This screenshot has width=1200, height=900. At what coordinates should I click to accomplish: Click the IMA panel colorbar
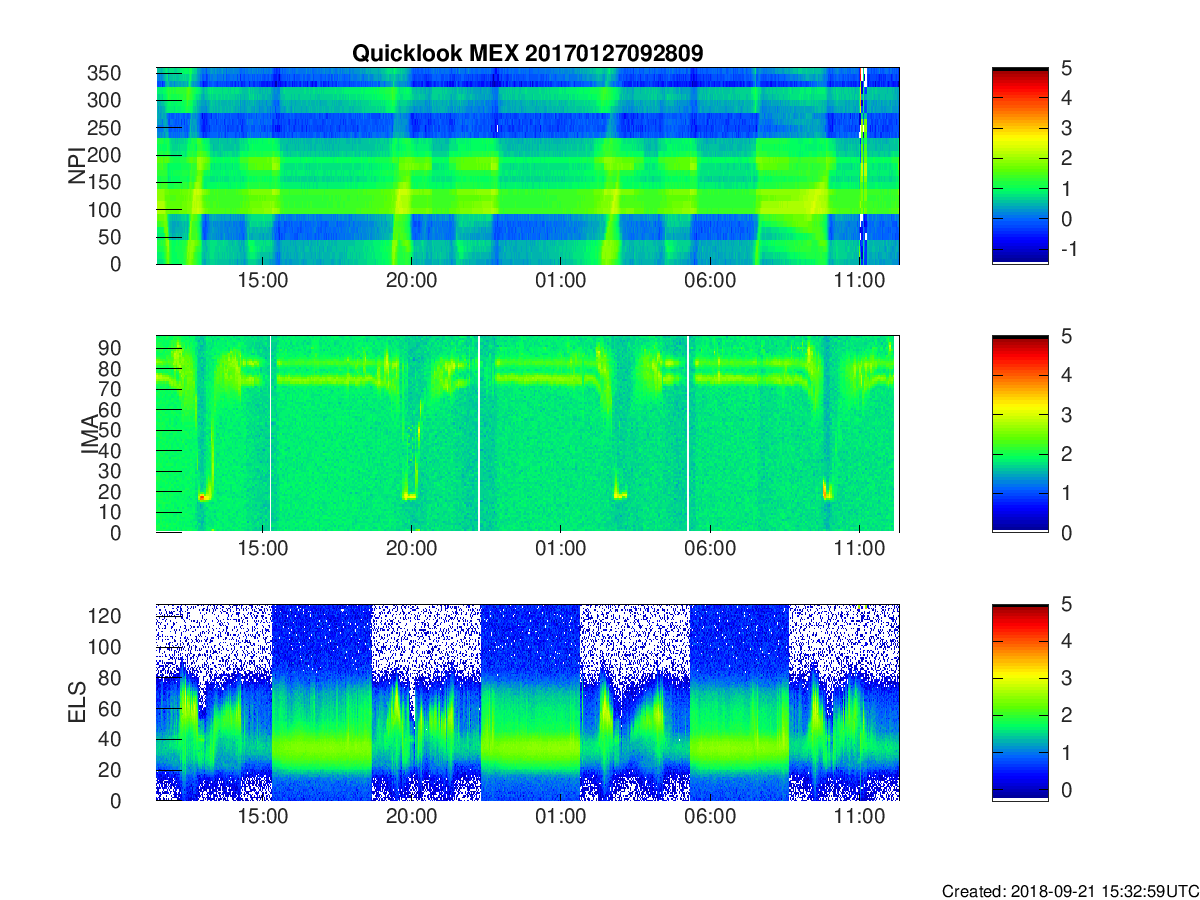pos(1020,434)
